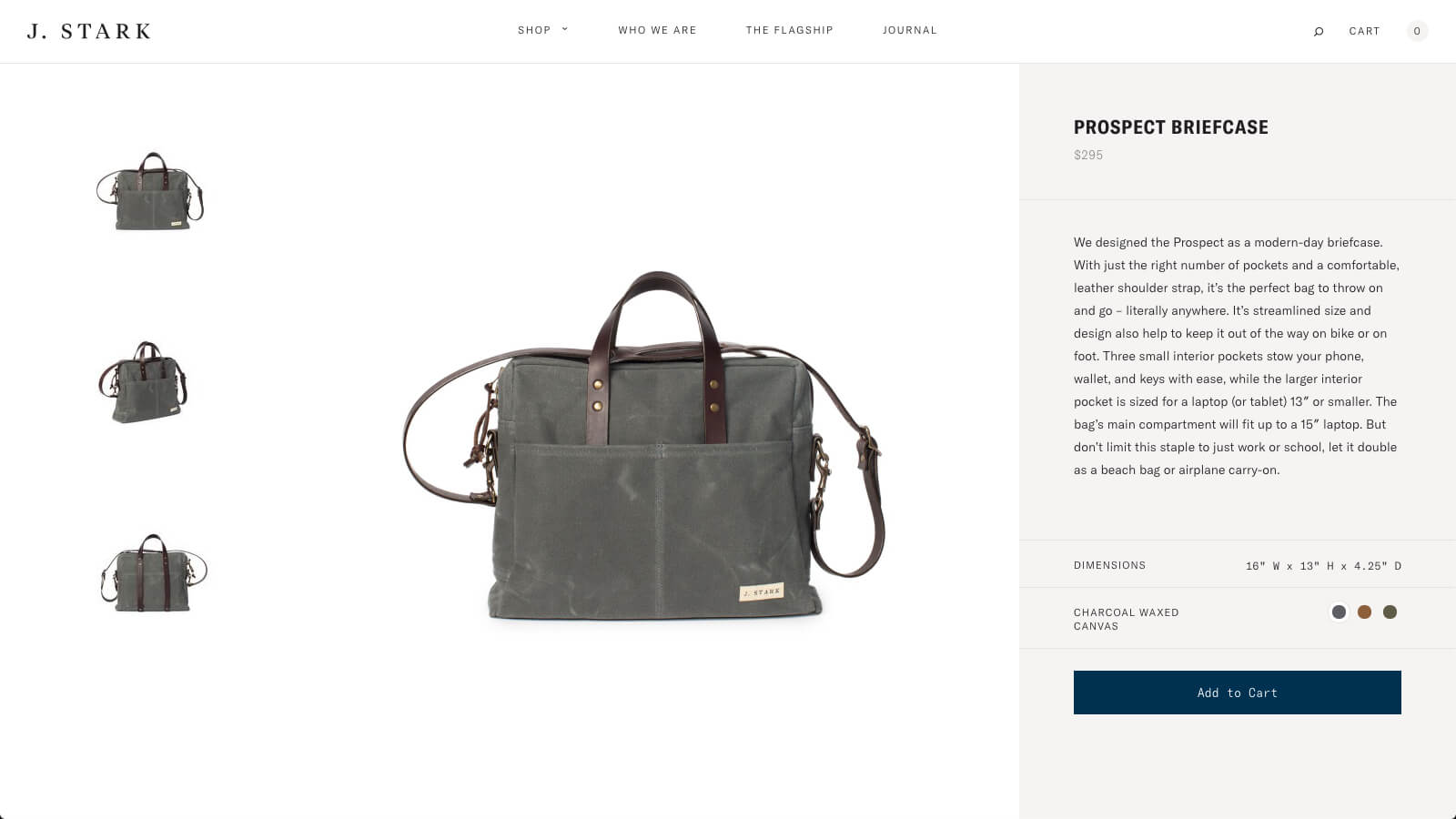Open The Flagship page
Viewport: 1456px width, 819px height.
click(790, 30)
